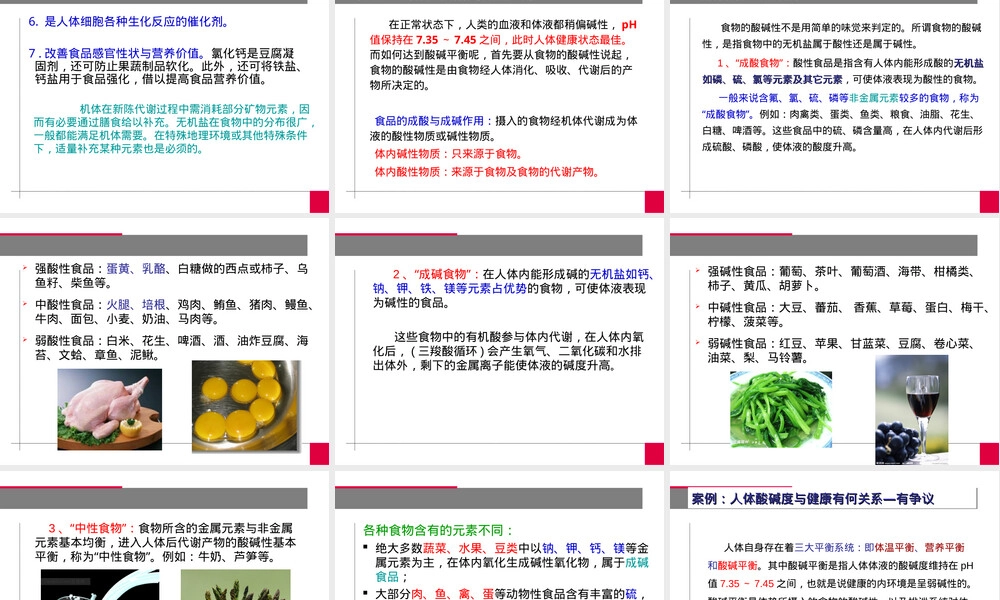The width and height of the screenshot is (1000, 600).
Task: Click the paragraph starting '食物的酸碱性不是用简单的味觉'
Action: click(842, 36)
